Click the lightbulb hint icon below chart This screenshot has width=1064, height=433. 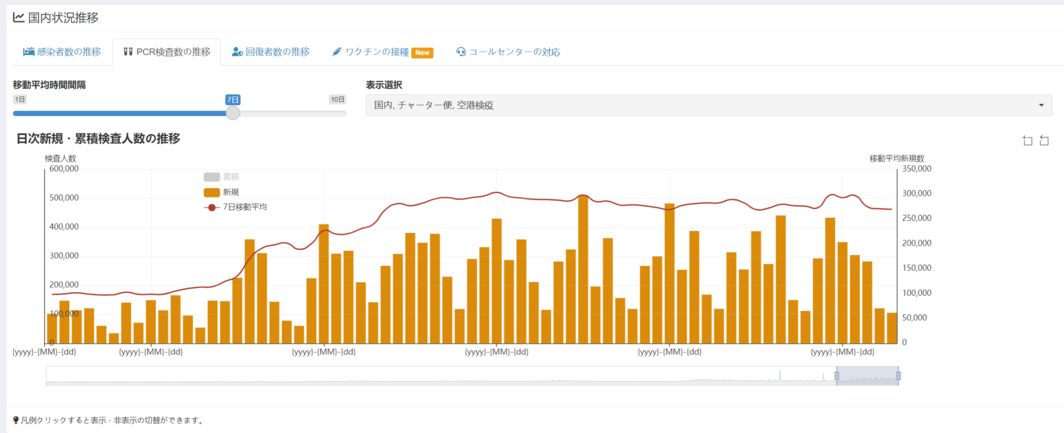[x=16, y=420]
